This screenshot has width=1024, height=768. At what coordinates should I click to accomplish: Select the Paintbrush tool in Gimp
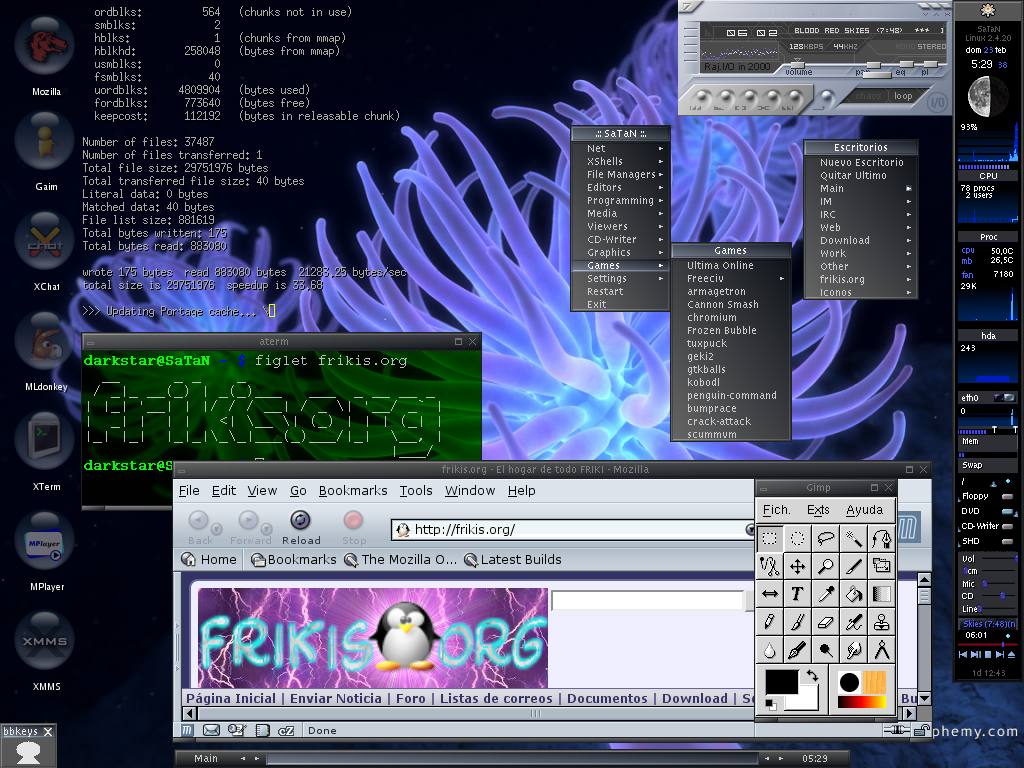coord(797,622)
